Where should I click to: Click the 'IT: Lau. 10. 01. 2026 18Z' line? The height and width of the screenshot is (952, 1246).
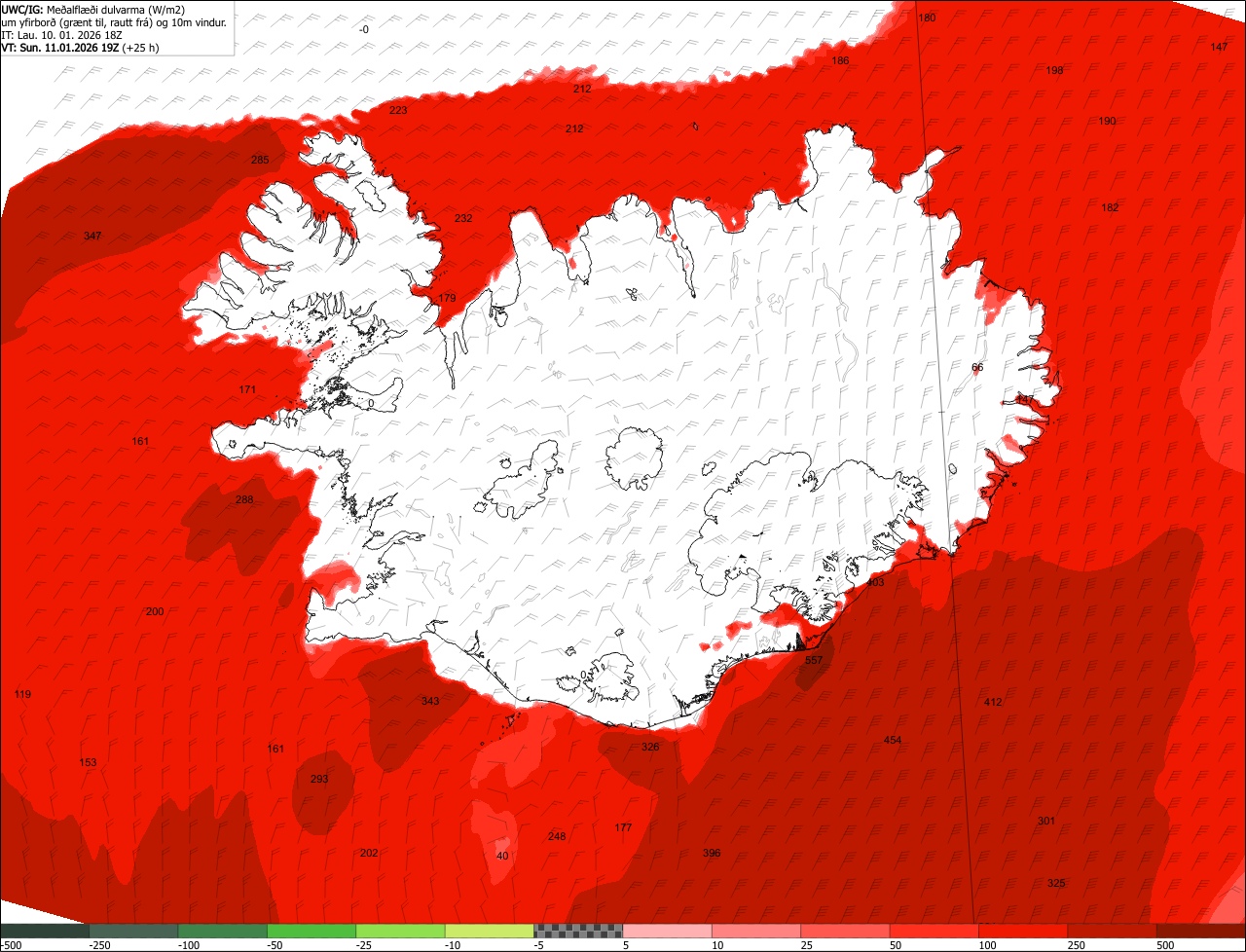tap(62, 34)
